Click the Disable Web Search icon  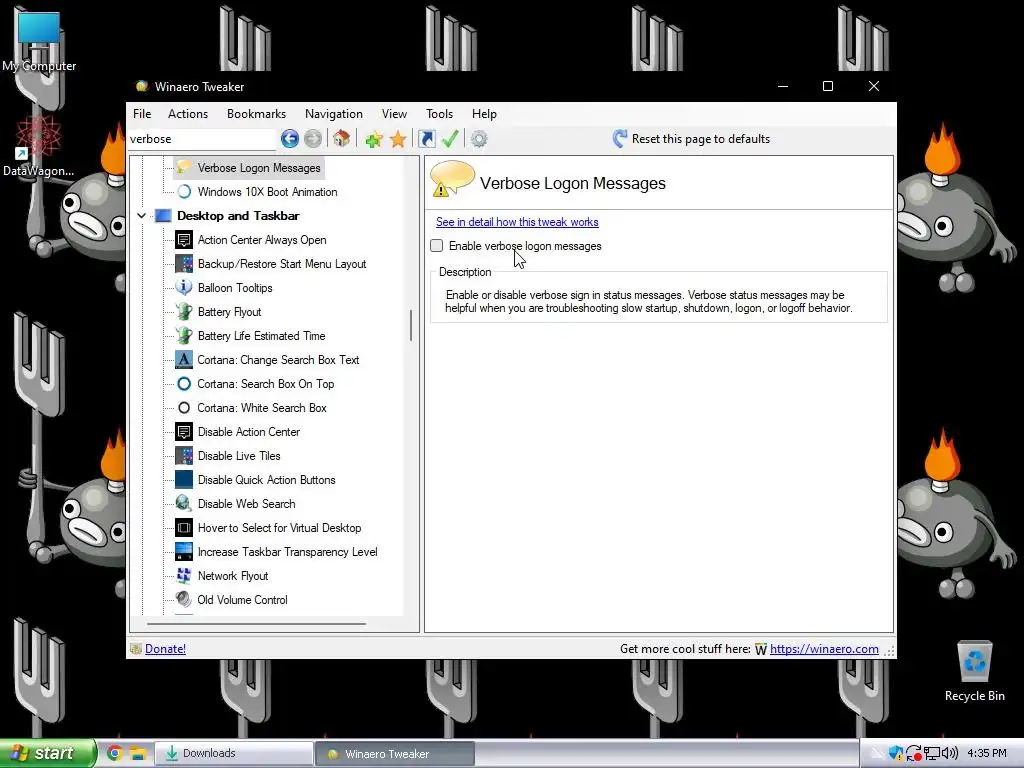tap(184, 504)
